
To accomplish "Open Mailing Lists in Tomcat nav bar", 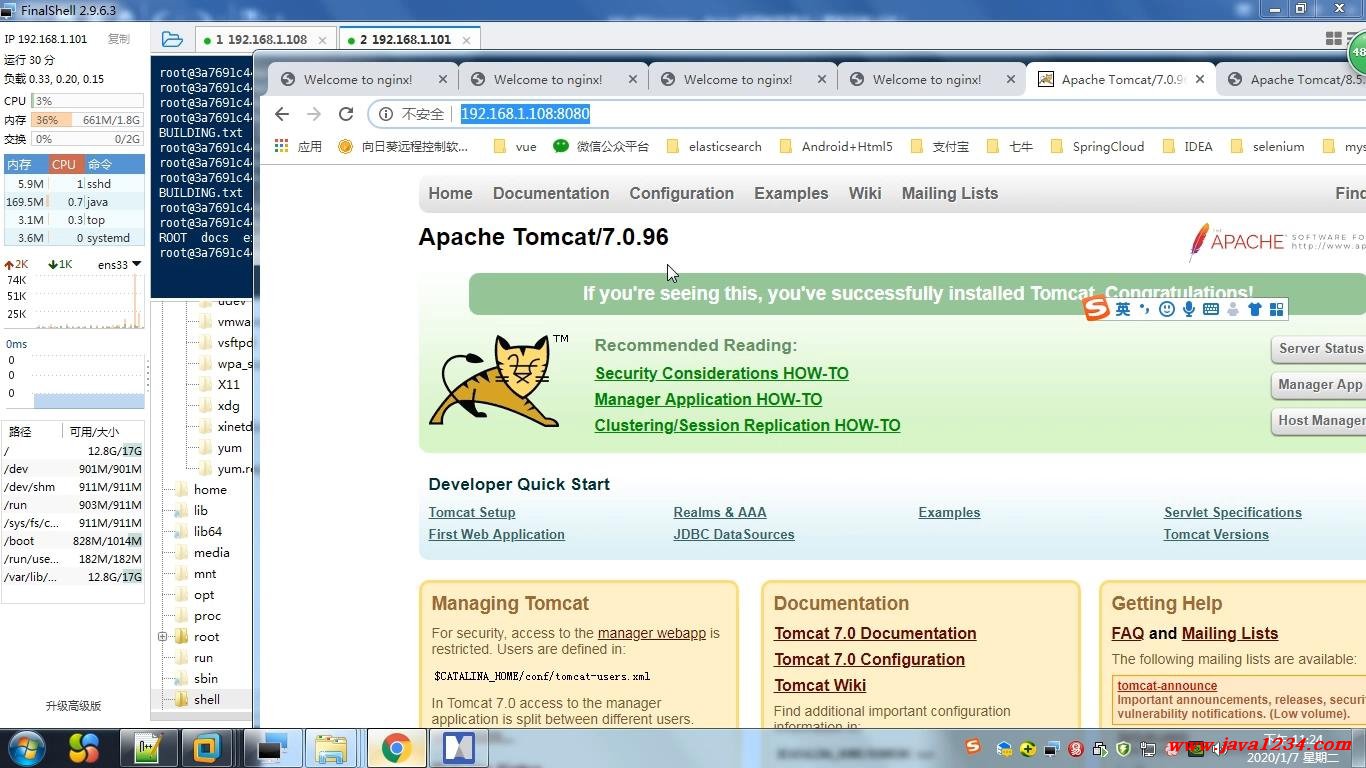I will [x=950, y=194].
